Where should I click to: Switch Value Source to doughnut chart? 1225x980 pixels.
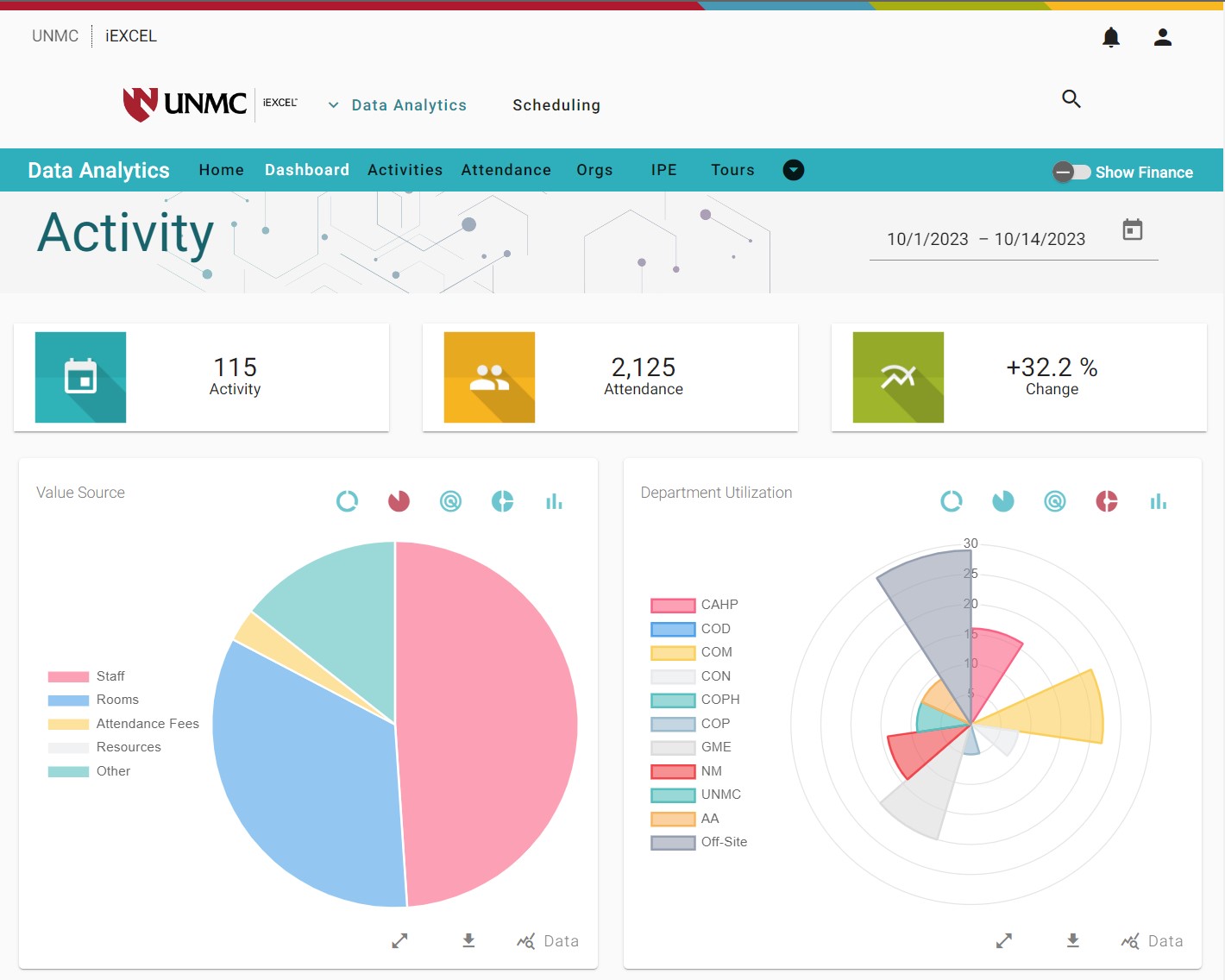[x=347, y=501]
